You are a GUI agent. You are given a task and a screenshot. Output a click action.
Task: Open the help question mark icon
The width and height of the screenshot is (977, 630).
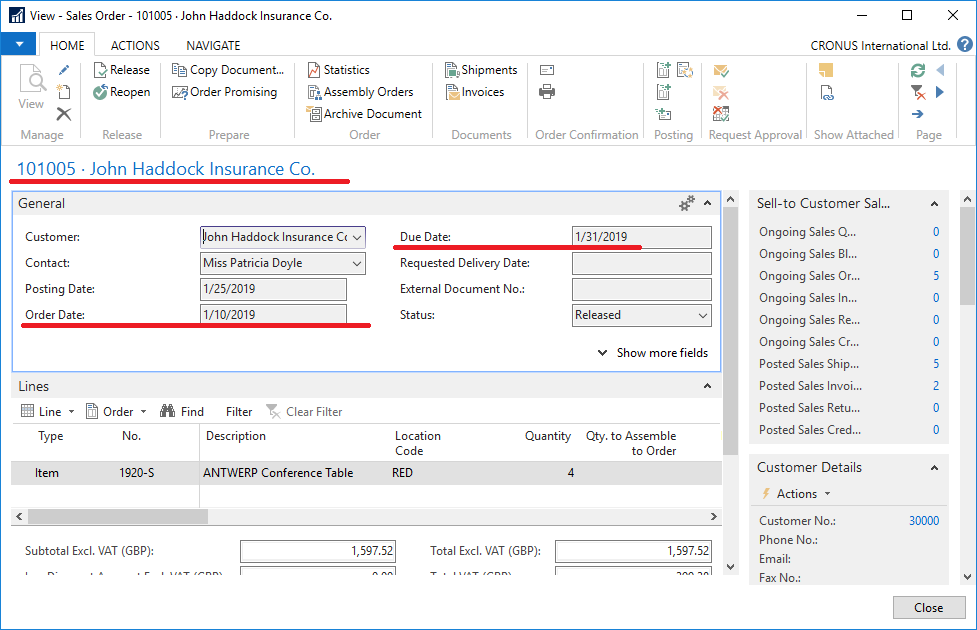pyautogui.click(x=965, y=44)
